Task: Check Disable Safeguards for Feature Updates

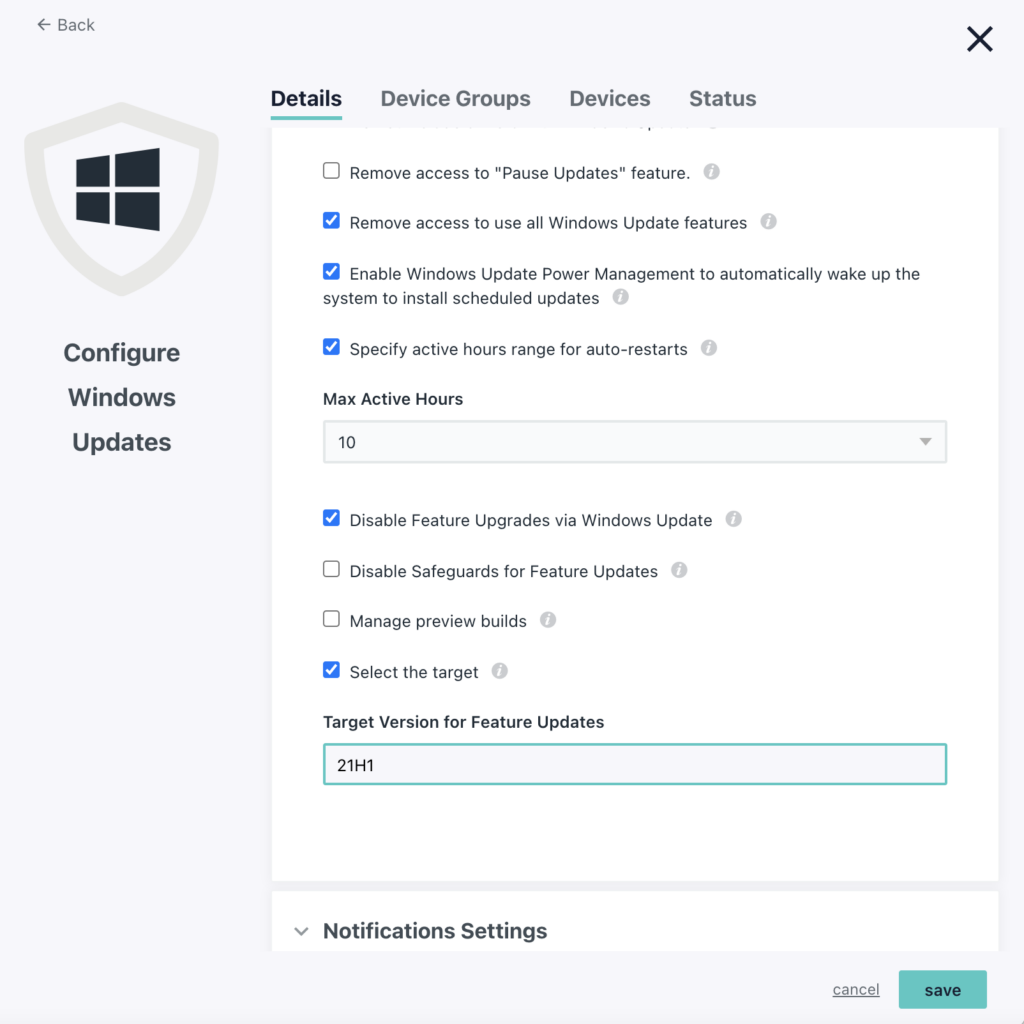Action: point(331,569)
